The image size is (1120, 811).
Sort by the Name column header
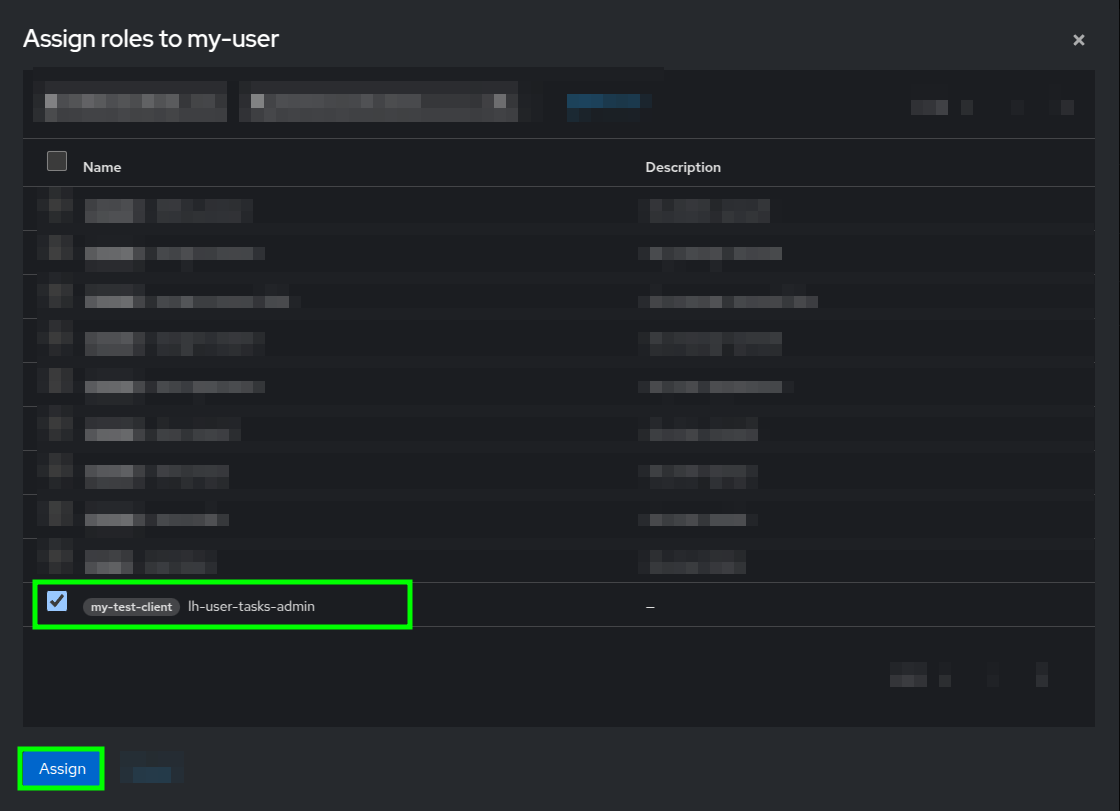click(102, 167)
